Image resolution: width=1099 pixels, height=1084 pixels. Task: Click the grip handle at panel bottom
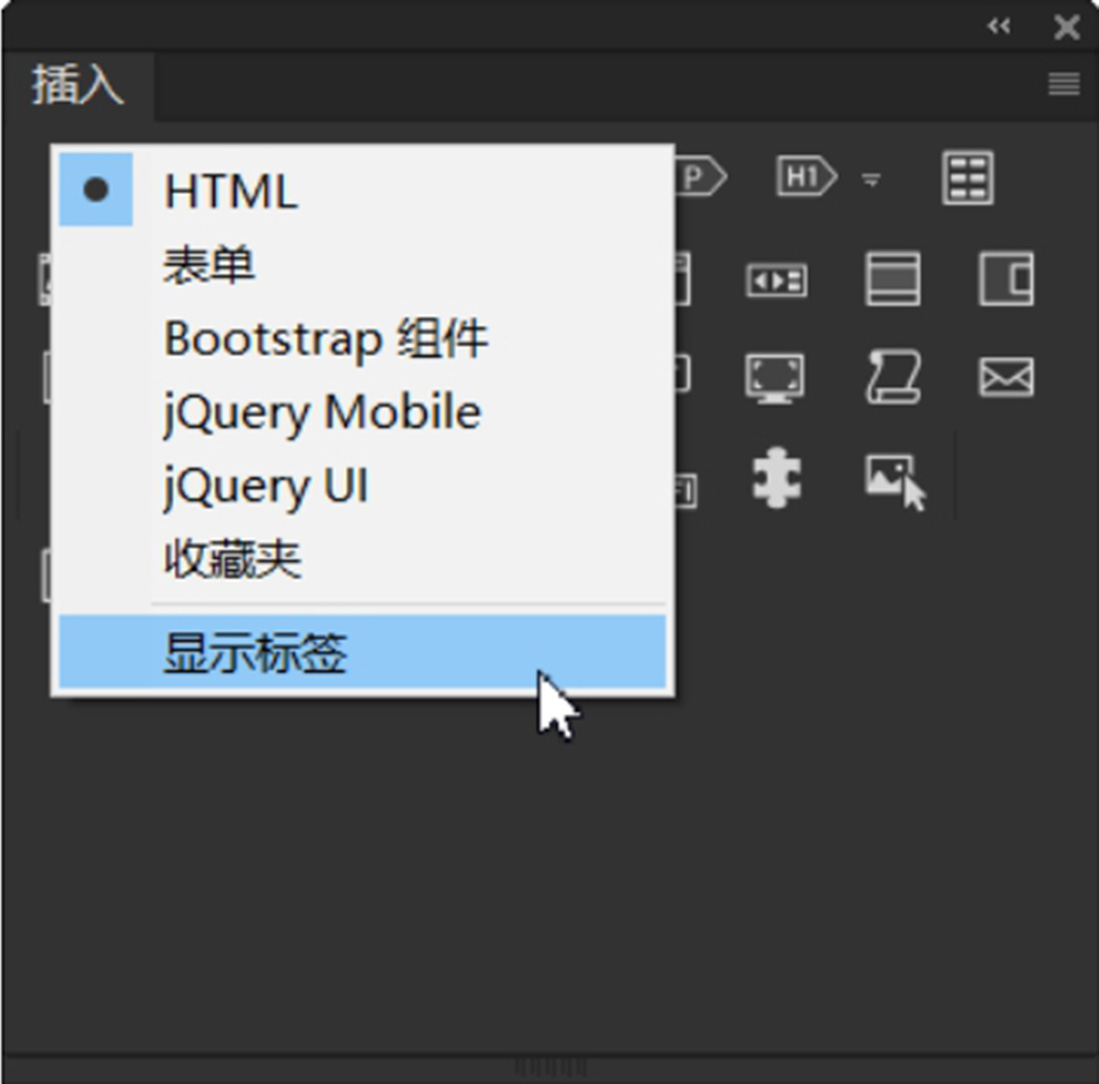550,1067
